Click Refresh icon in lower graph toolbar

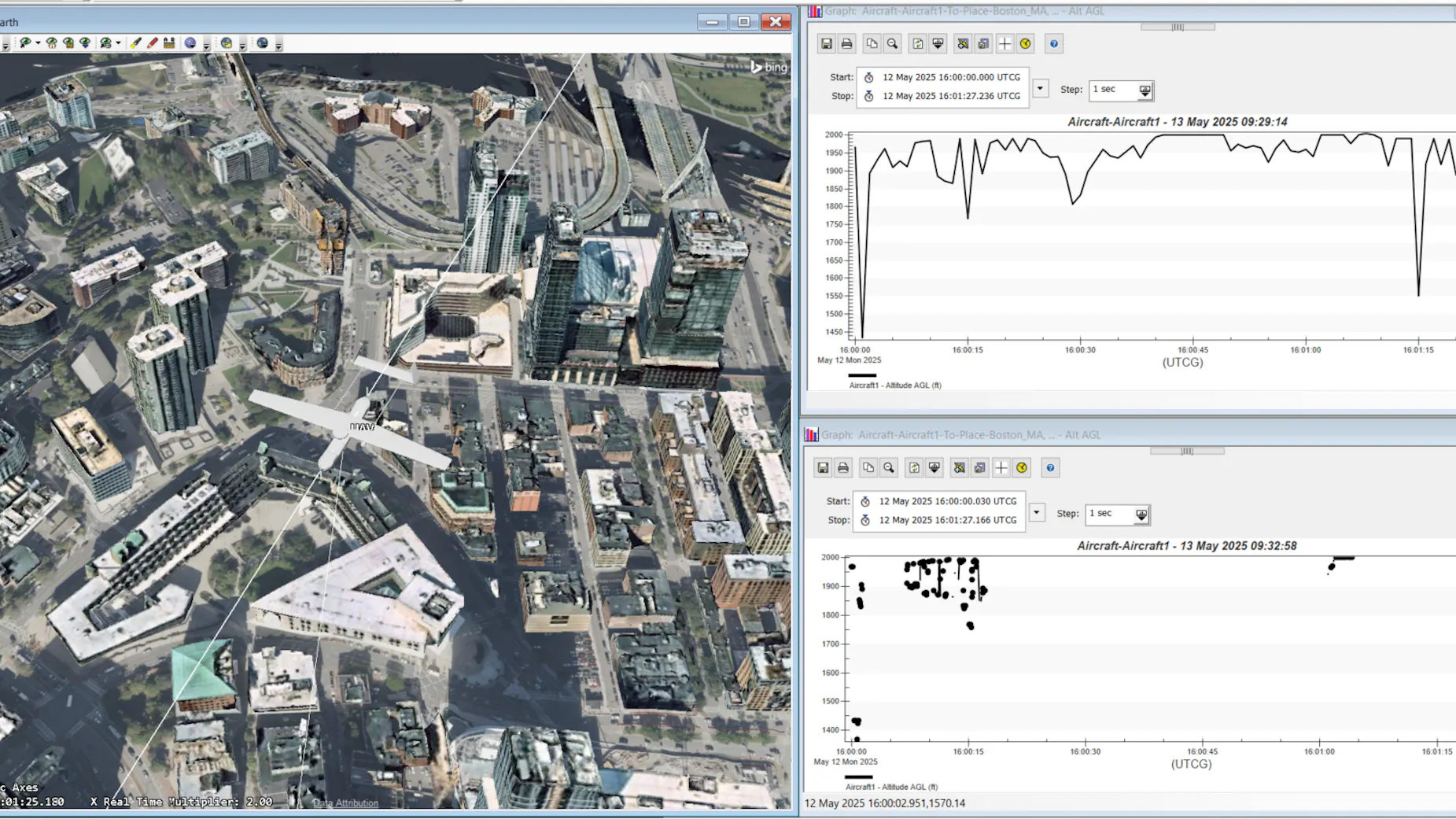point(914,468)
